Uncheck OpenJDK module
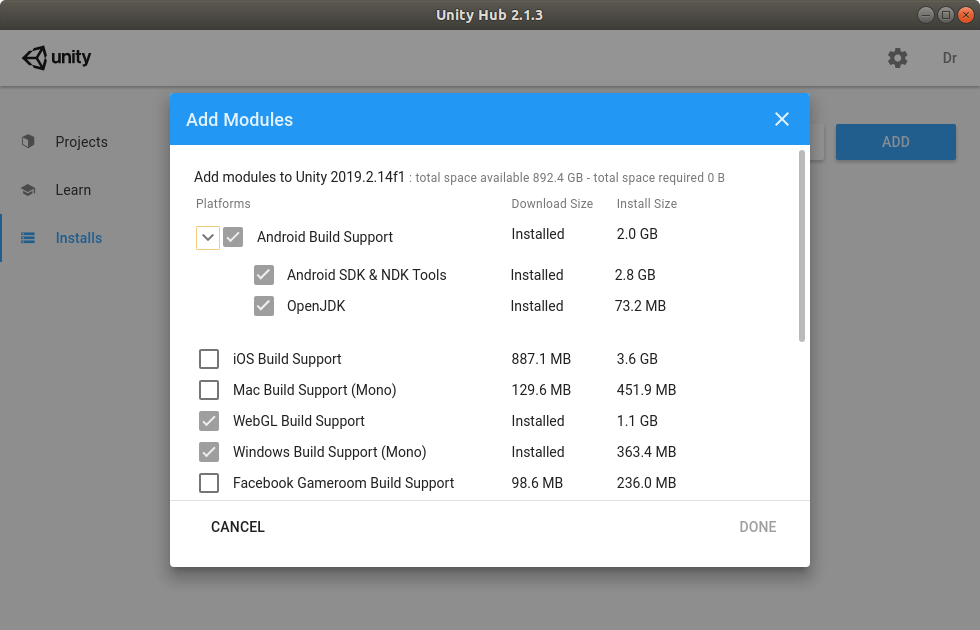Screen dimensions: 980x630 coord(264,305)
